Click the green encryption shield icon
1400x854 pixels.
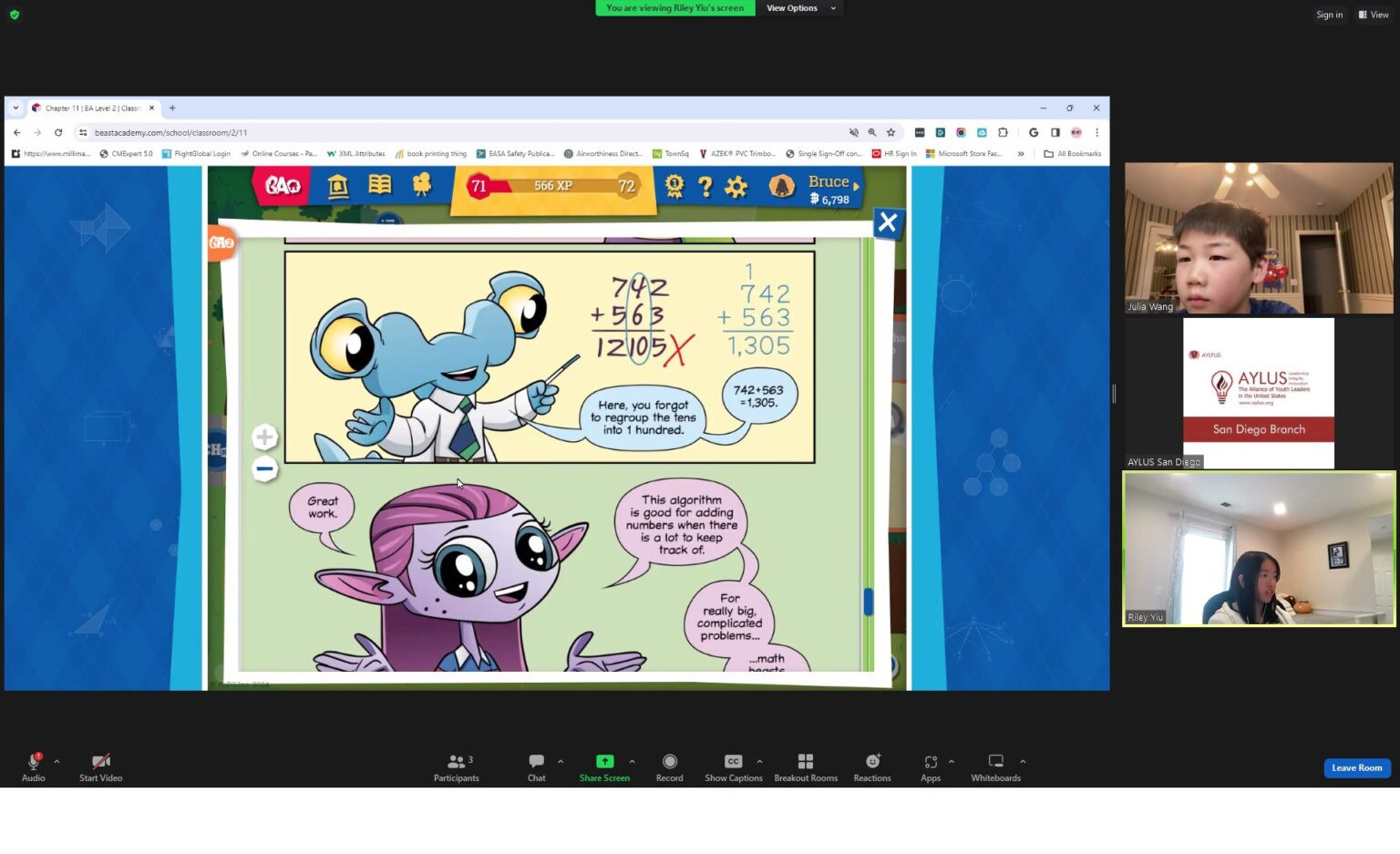pos(15,15)
